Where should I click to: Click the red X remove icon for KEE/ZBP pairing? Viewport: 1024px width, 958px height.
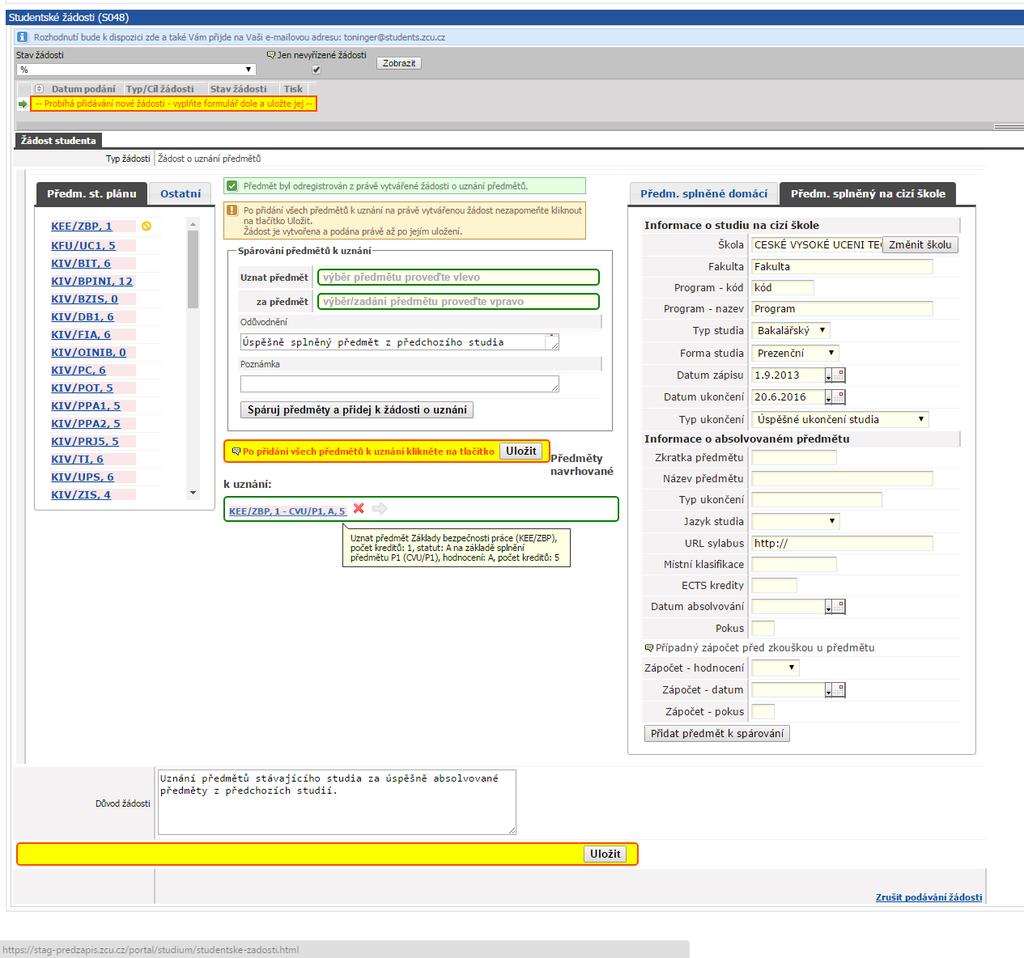(x=359, y=508)
